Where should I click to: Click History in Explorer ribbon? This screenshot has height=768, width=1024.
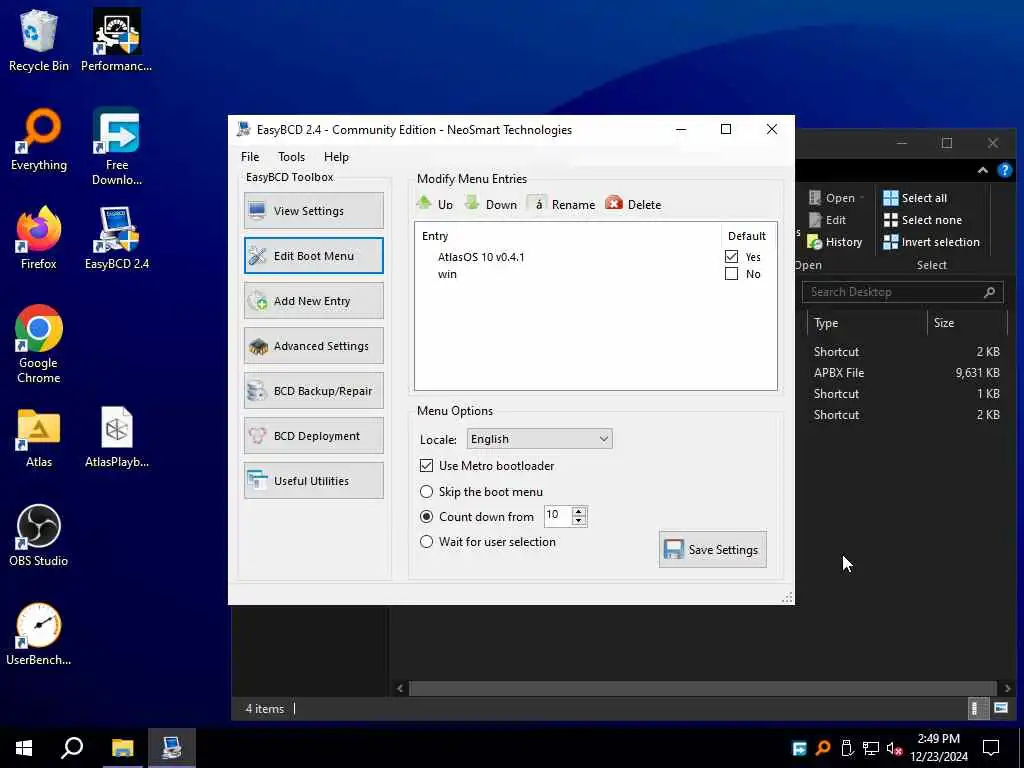835,242
